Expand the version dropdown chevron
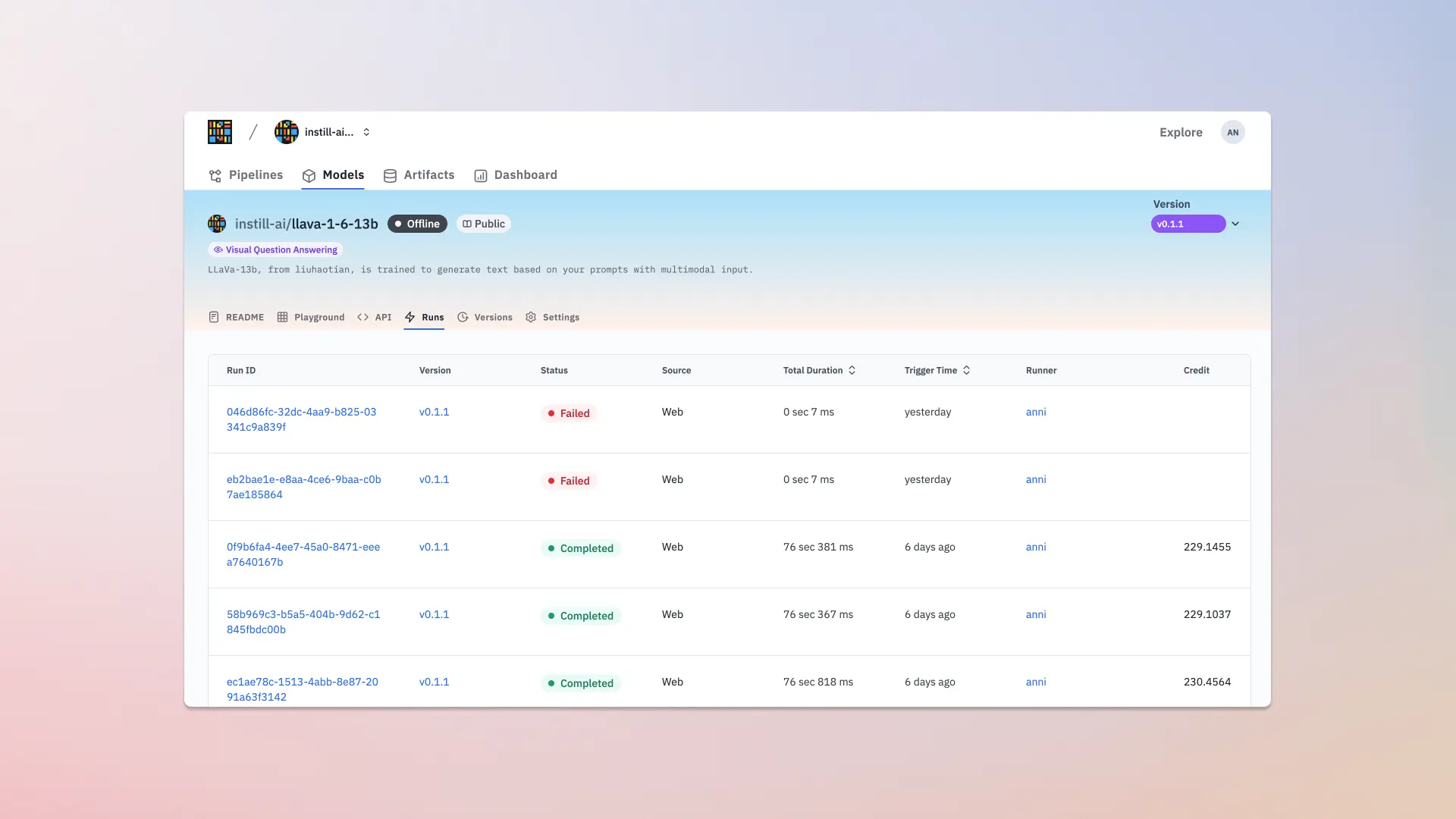Viewport: 1456px width, 819px height. tap(1235, 224)
